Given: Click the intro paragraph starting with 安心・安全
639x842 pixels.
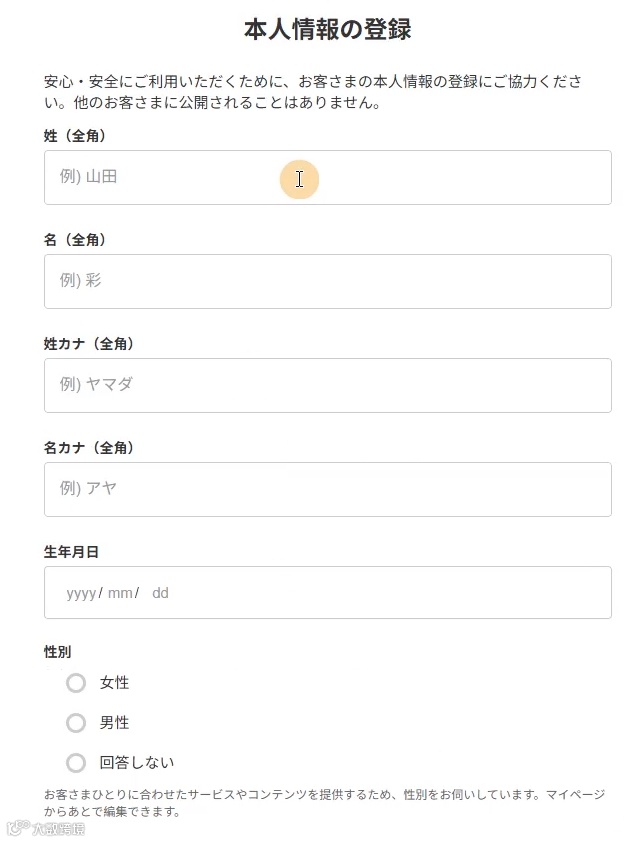Looking at the screenshot, I should coord(313,92).
